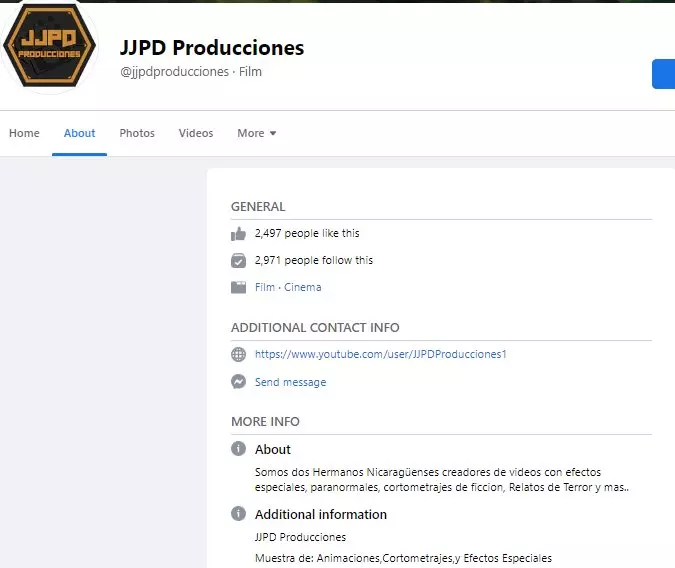Open the Videos tab
The width and height of the screenshot is (675, 568).
(x=196, y=133)
